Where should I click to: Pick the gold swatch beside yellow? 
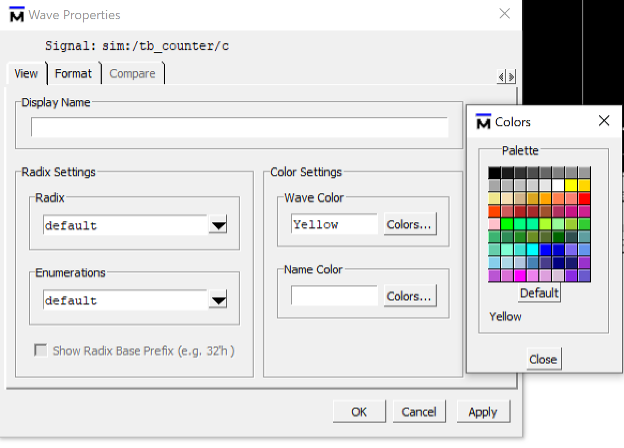pyautogui.click(x=584, y=185)
